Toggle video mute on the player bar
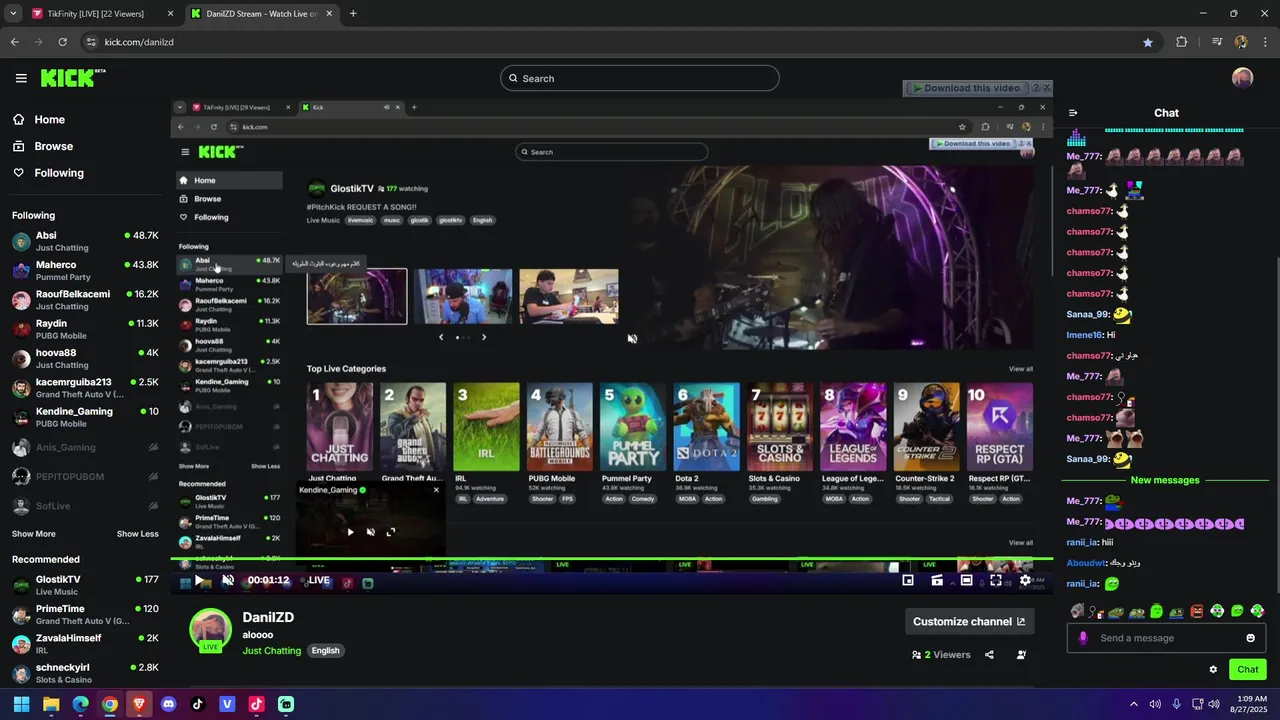 point(228,580)
